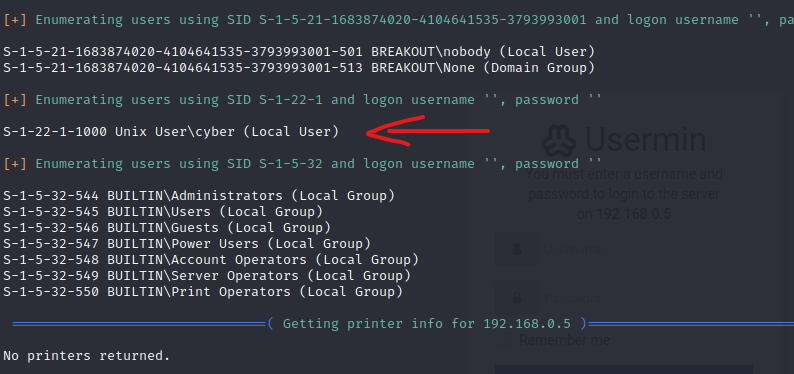Select the line 'S-1-22-1-1000 Unix User\cyber (Local User)'

[x=171, y=132]
